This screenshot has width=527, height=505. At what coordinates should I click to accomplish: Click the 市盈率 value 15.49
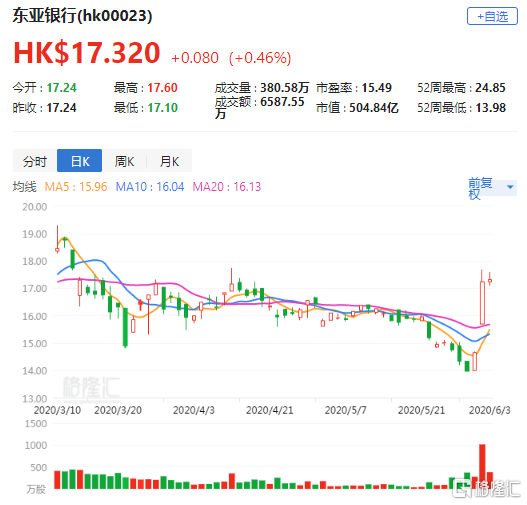pyautogui.click(x=376, y=88)
